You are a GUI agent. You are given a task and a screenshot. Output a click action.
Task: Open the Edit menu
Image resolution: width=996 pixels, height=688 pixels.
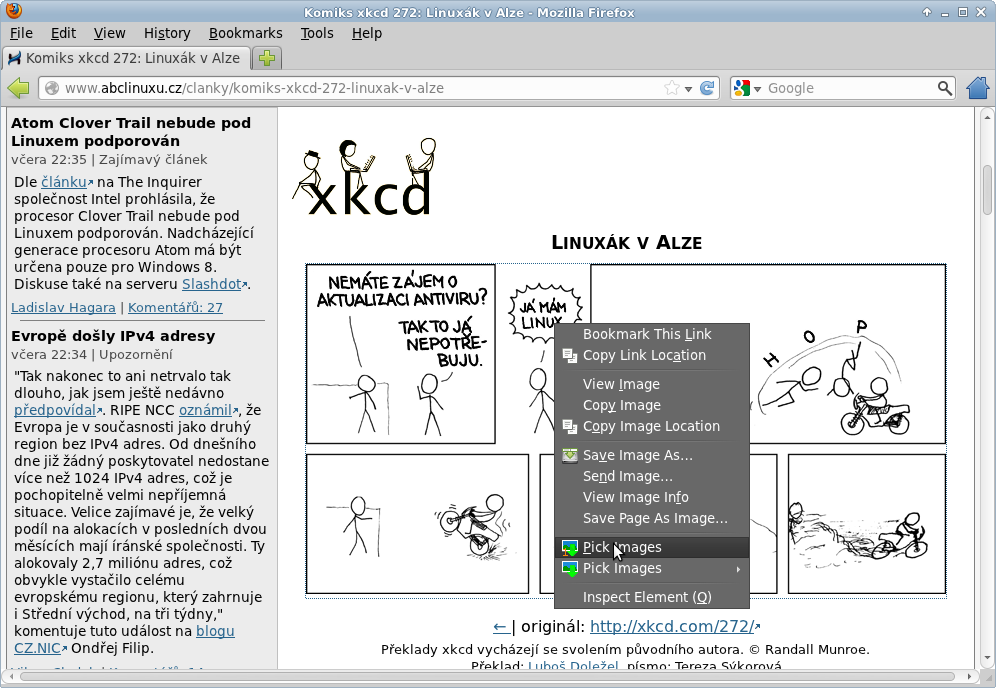[x=63, y=33]
